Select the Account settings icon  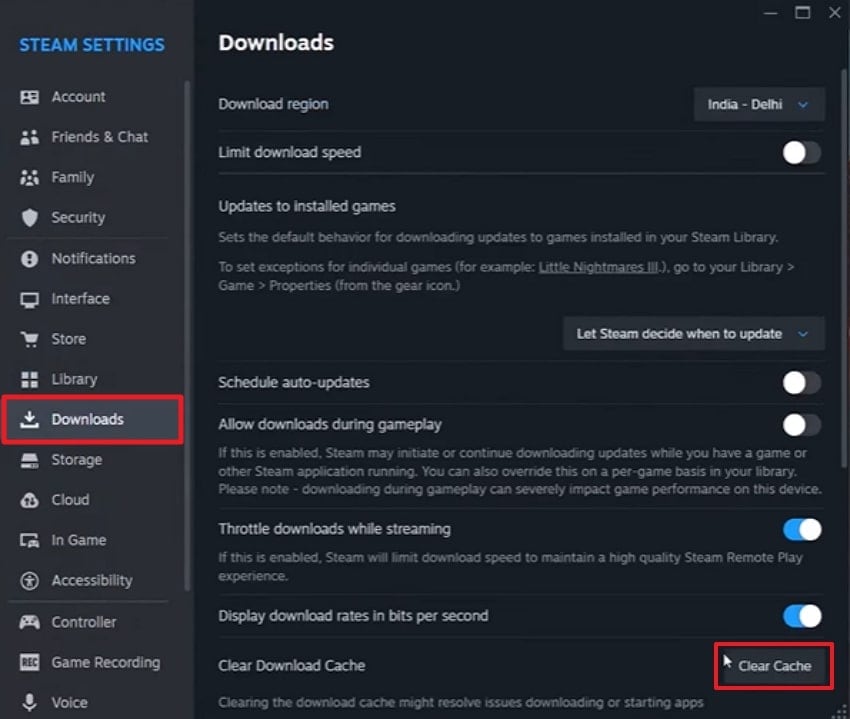click(x=30, y=96)
